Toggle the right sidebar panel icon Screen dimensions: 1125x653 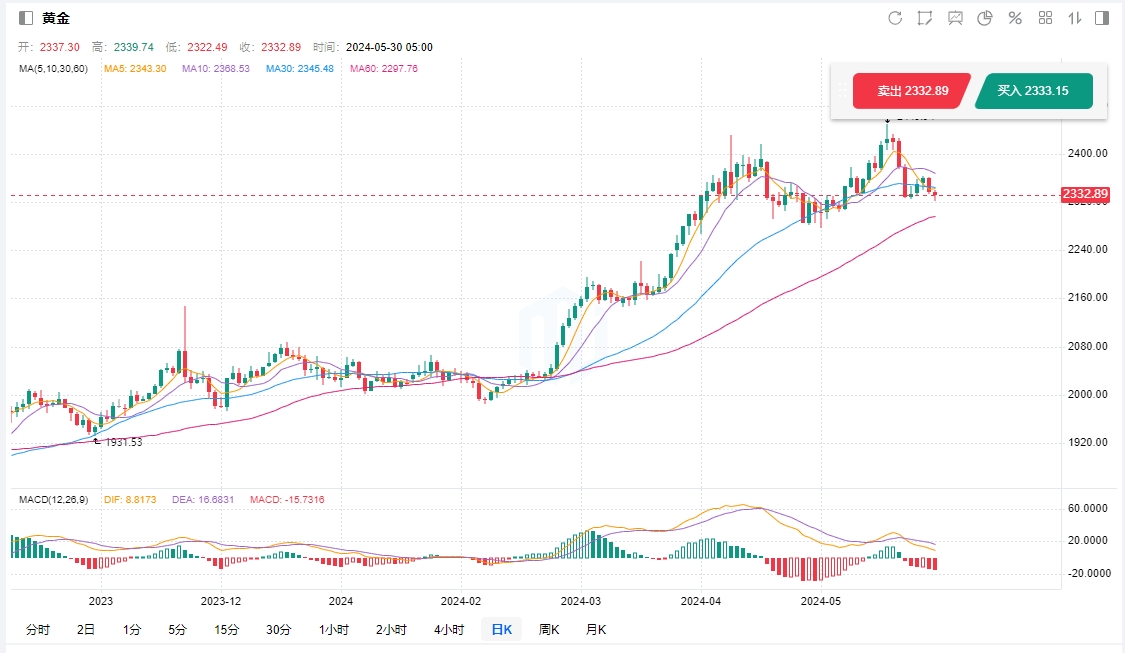pos(1102,18)
